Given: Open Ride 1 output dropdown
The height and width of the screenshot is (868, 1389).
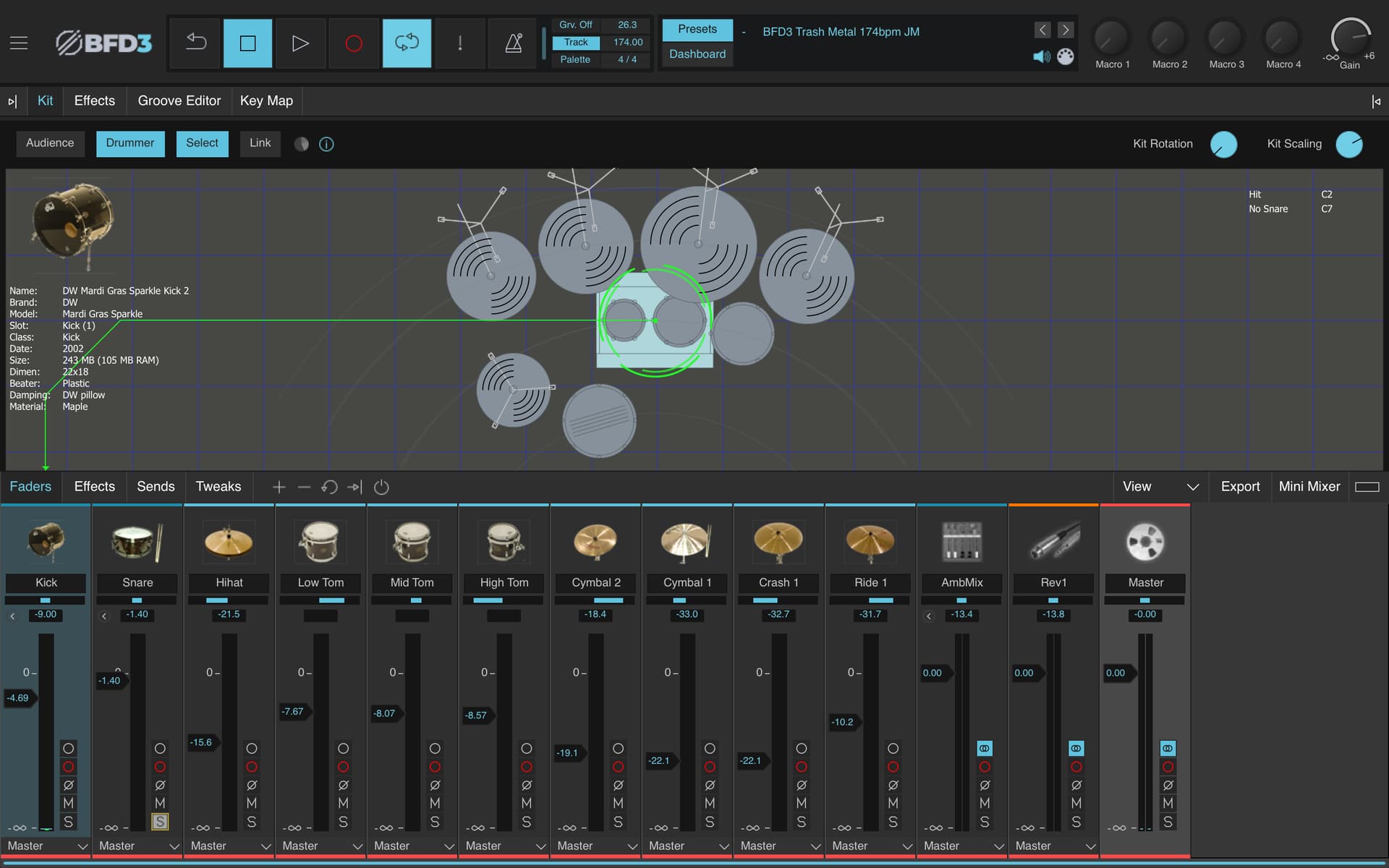Looking at the screenshot, I should coord(870,846).
